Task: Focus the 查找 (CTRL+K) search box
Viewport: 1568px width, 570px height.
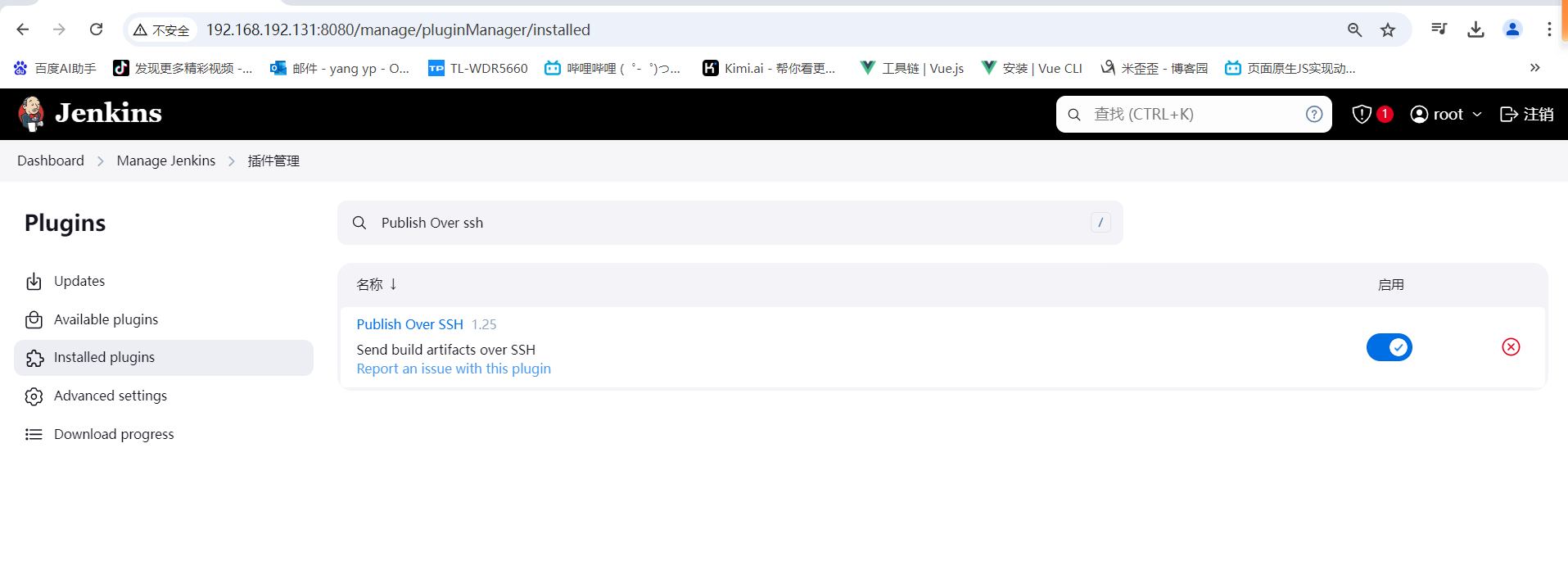Action: pos(1194,114)
